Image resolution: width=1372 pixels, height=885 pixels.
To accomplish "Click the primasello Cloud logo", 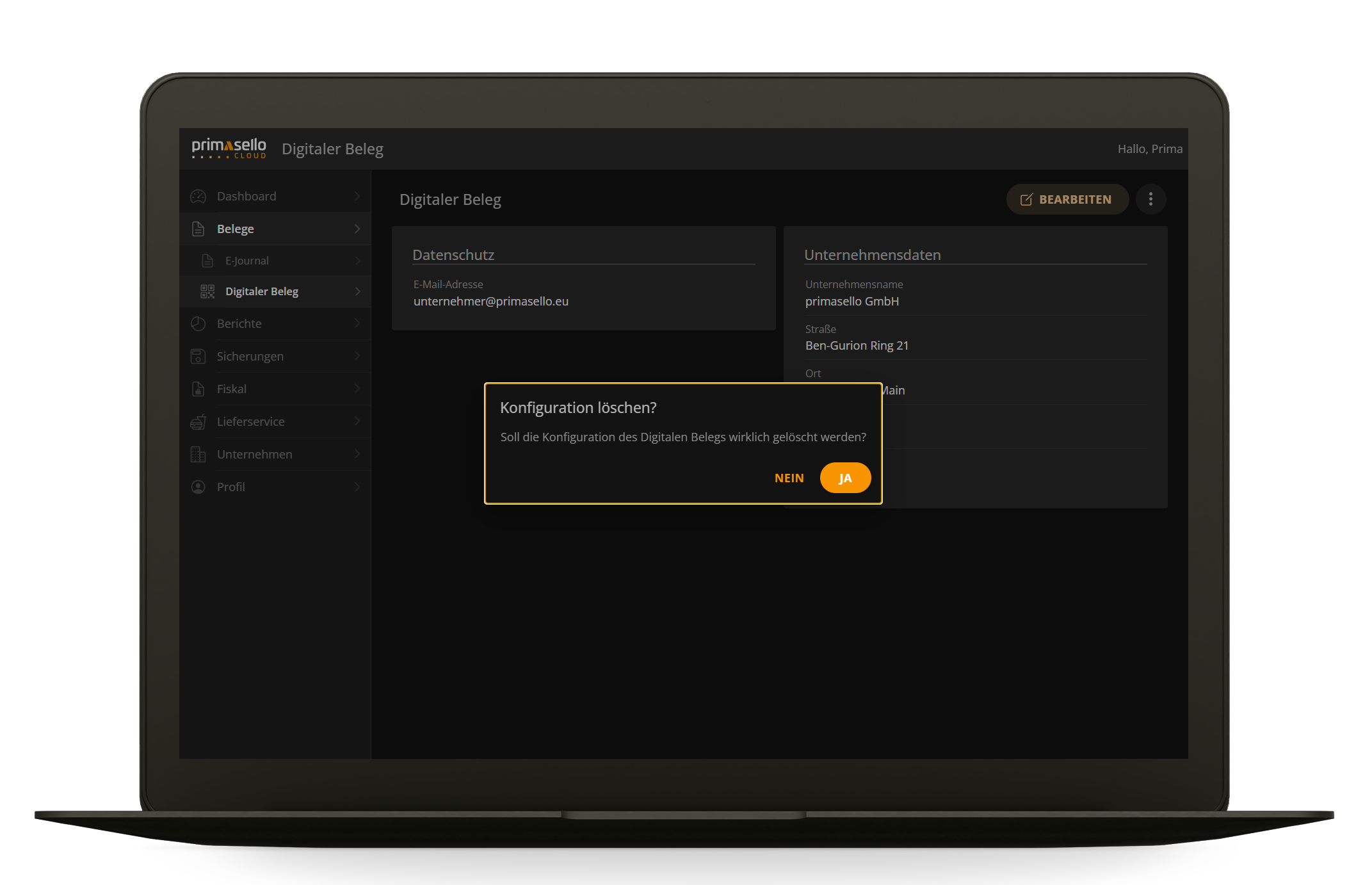I will [229, 148].
